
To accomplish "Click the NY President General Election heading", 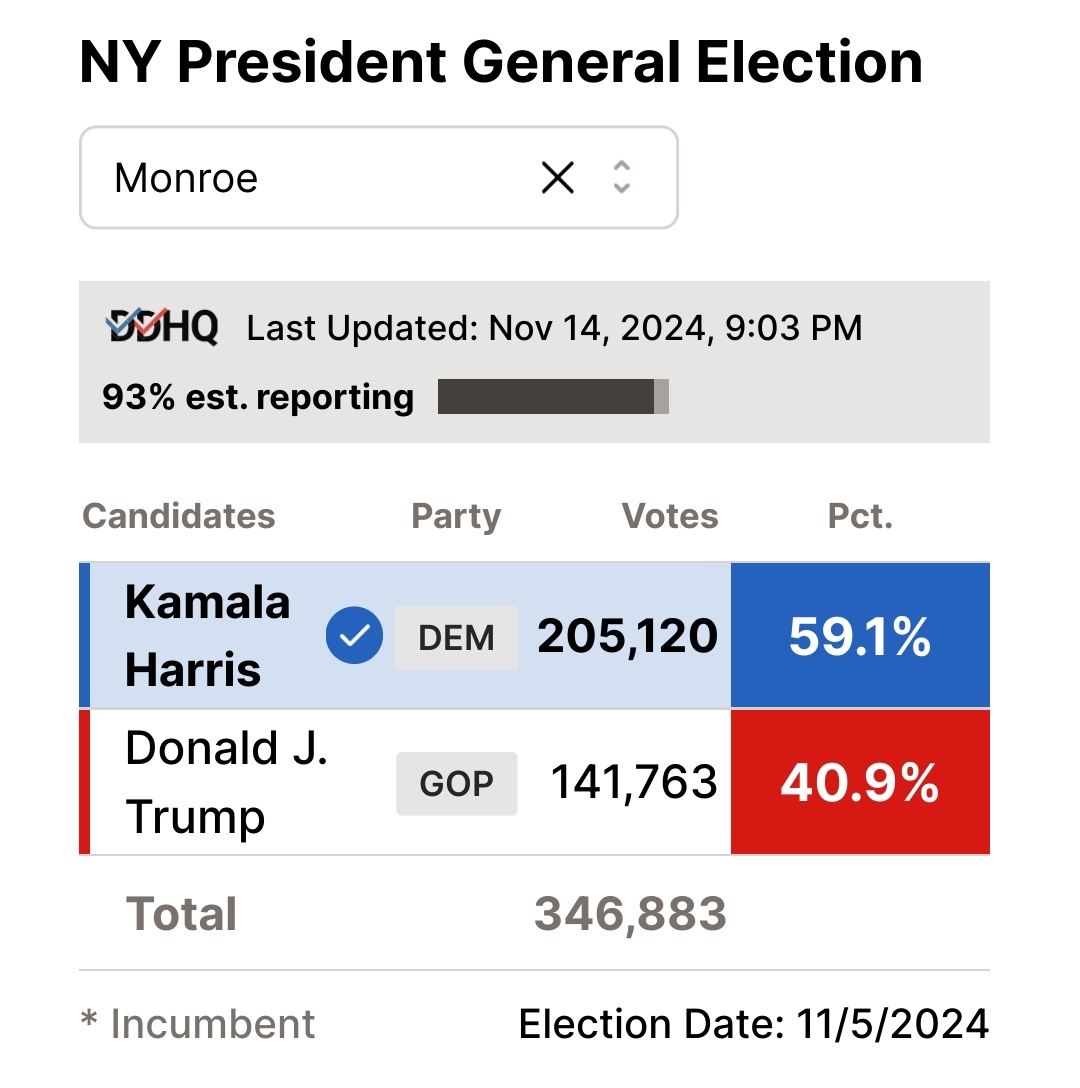I will [x=501, y=62].
